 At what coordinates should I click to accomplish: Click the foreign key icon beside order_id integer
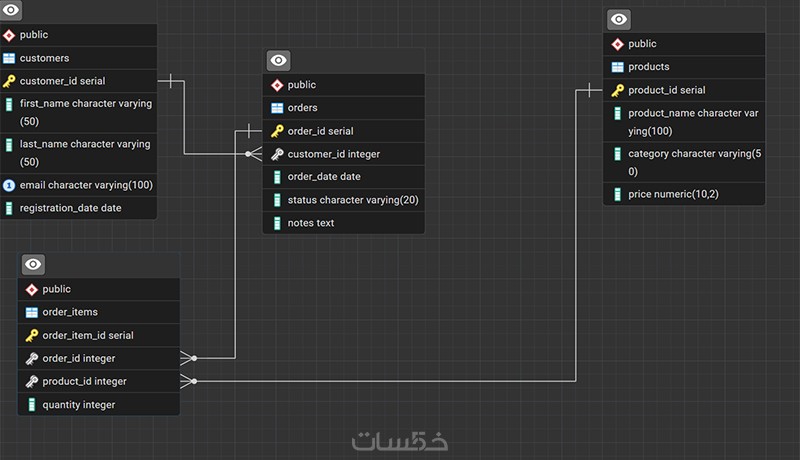pos(32,359)
